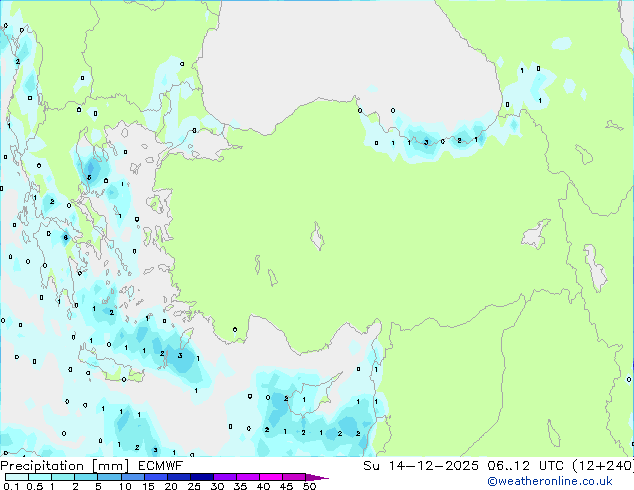Click the legend swatch between 10 and 15
Viewport: 634px width, 490px height.
[x=132, y=477]
